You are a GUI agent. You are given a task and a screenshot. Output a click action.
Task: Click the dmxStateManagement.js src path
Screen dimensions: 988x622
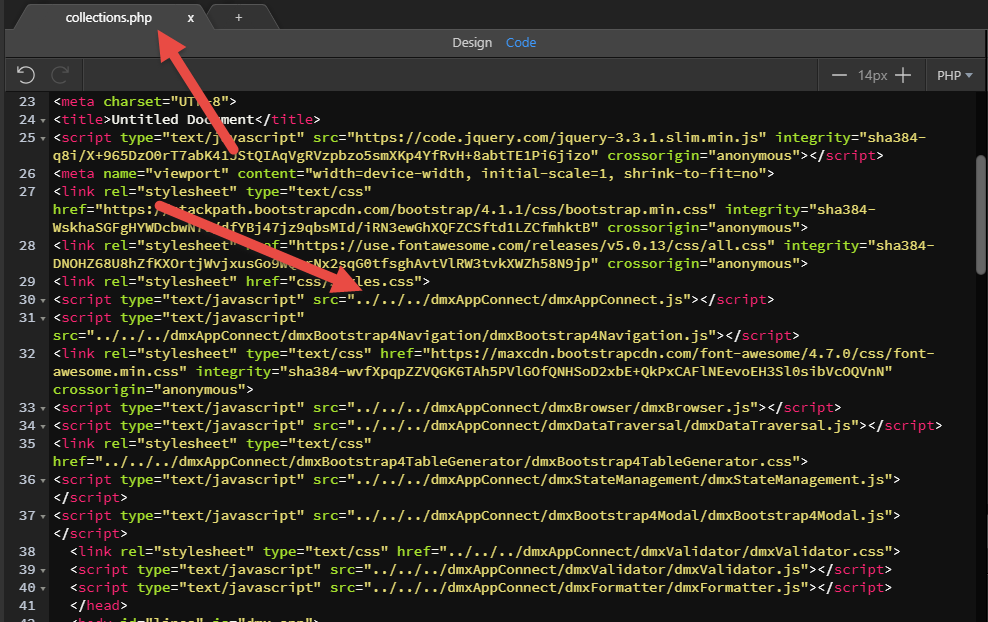[620, 480]
